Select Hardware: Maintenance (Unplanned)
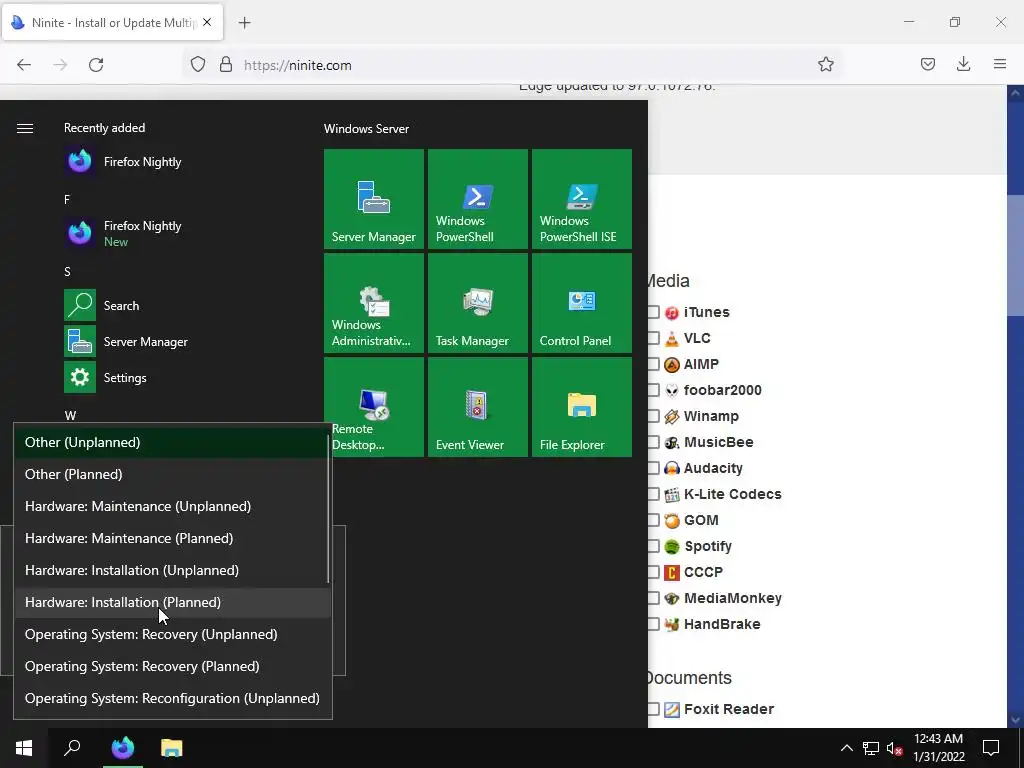This screenshot has height=768, width=1024. [171, 506]
